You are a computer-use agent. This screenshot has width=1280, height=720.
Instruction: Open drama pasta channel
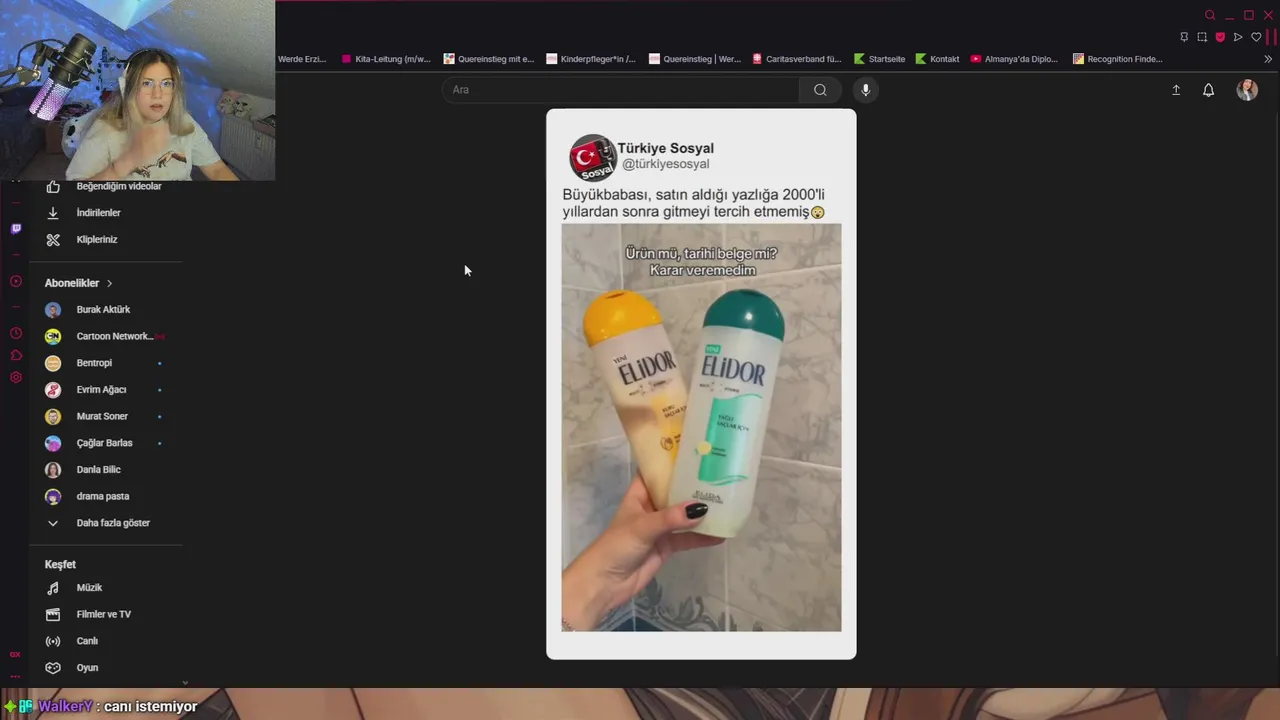pyautogui.click(x=103, y=496)
